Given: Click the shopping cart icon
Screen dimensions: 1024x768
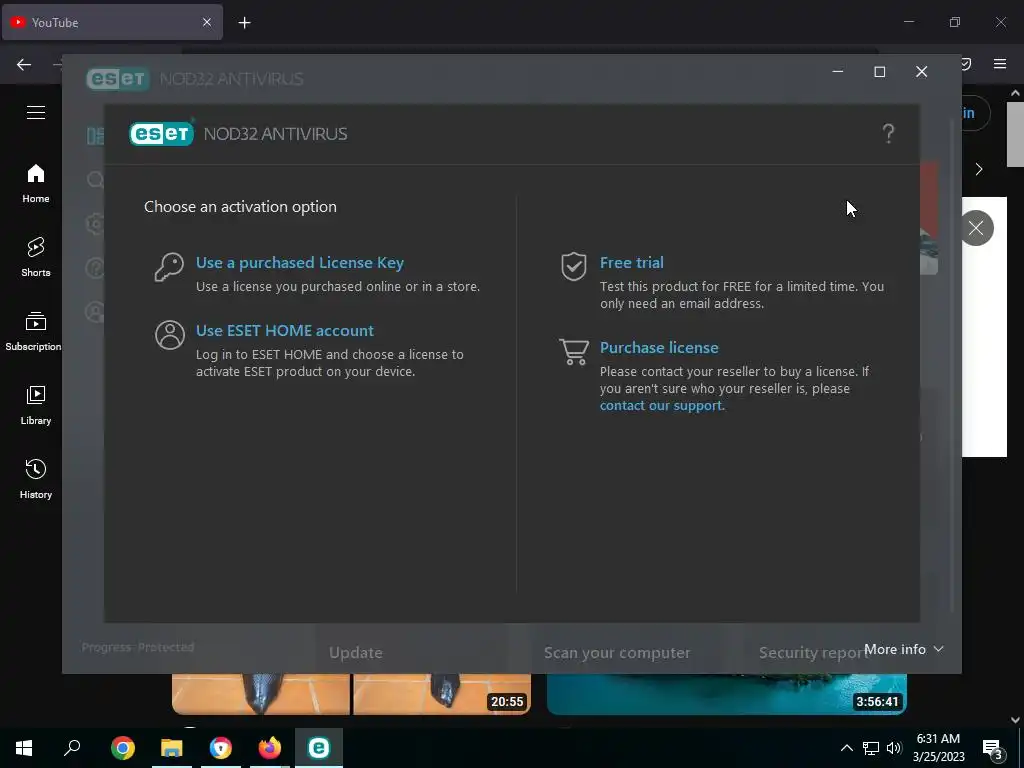Looking at the screenshot, I should coord(574,351).
